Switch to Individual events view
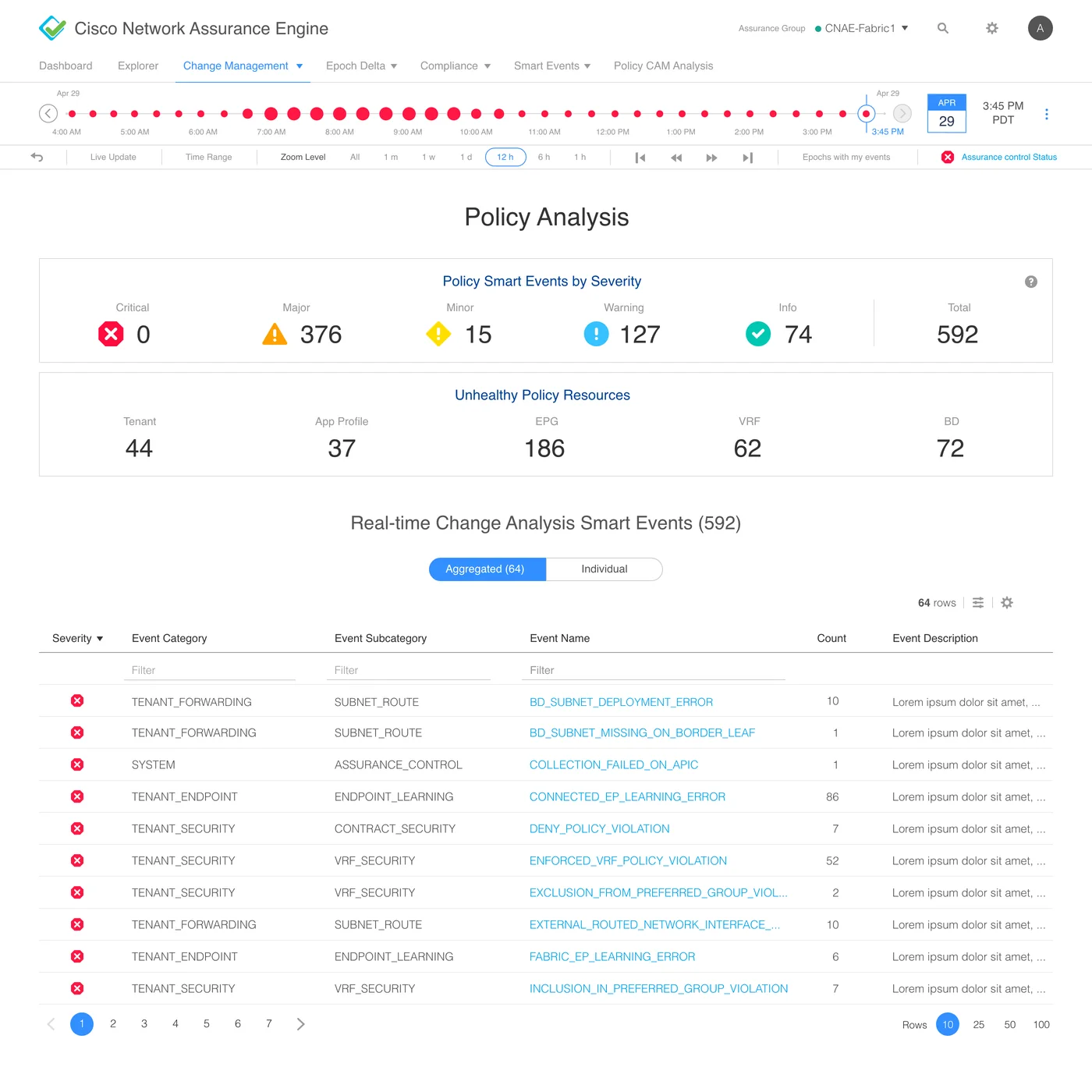Image resolution: width=1092 pixels, height=1092 pixels. 604,569
